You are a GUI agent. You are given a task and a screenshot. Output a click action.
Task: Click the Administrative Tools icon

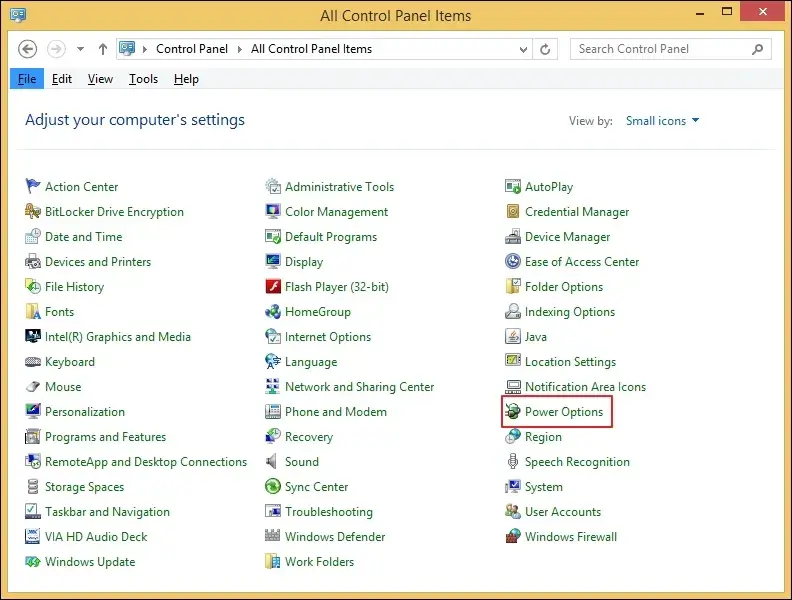click(273, 186)
